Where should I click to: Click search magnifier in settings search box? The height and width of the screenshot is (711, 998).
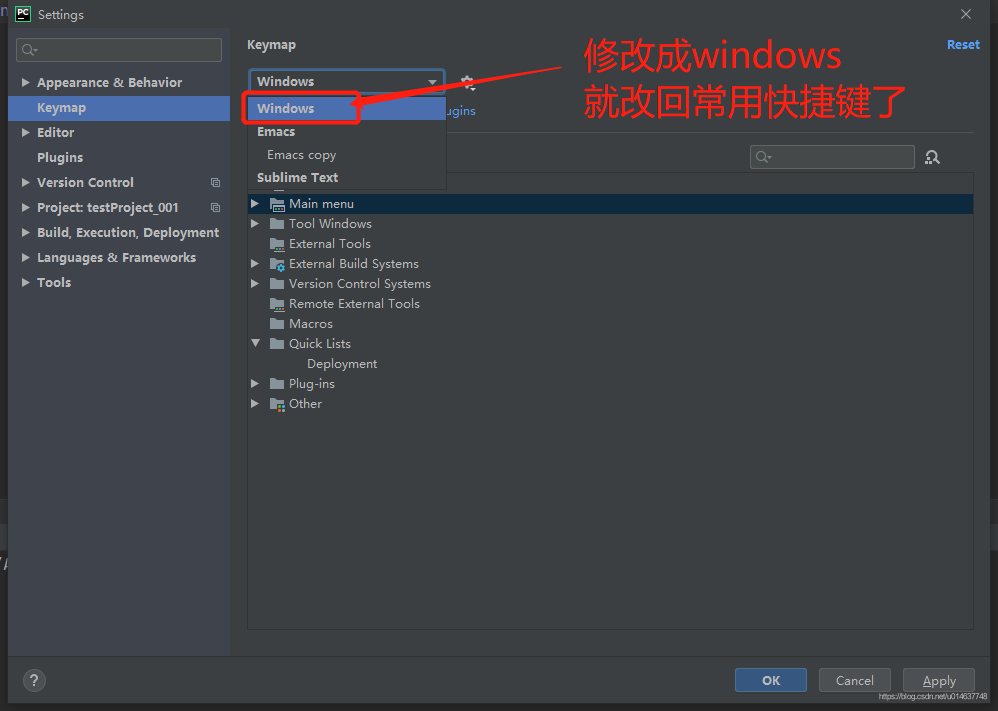point(29,50)
